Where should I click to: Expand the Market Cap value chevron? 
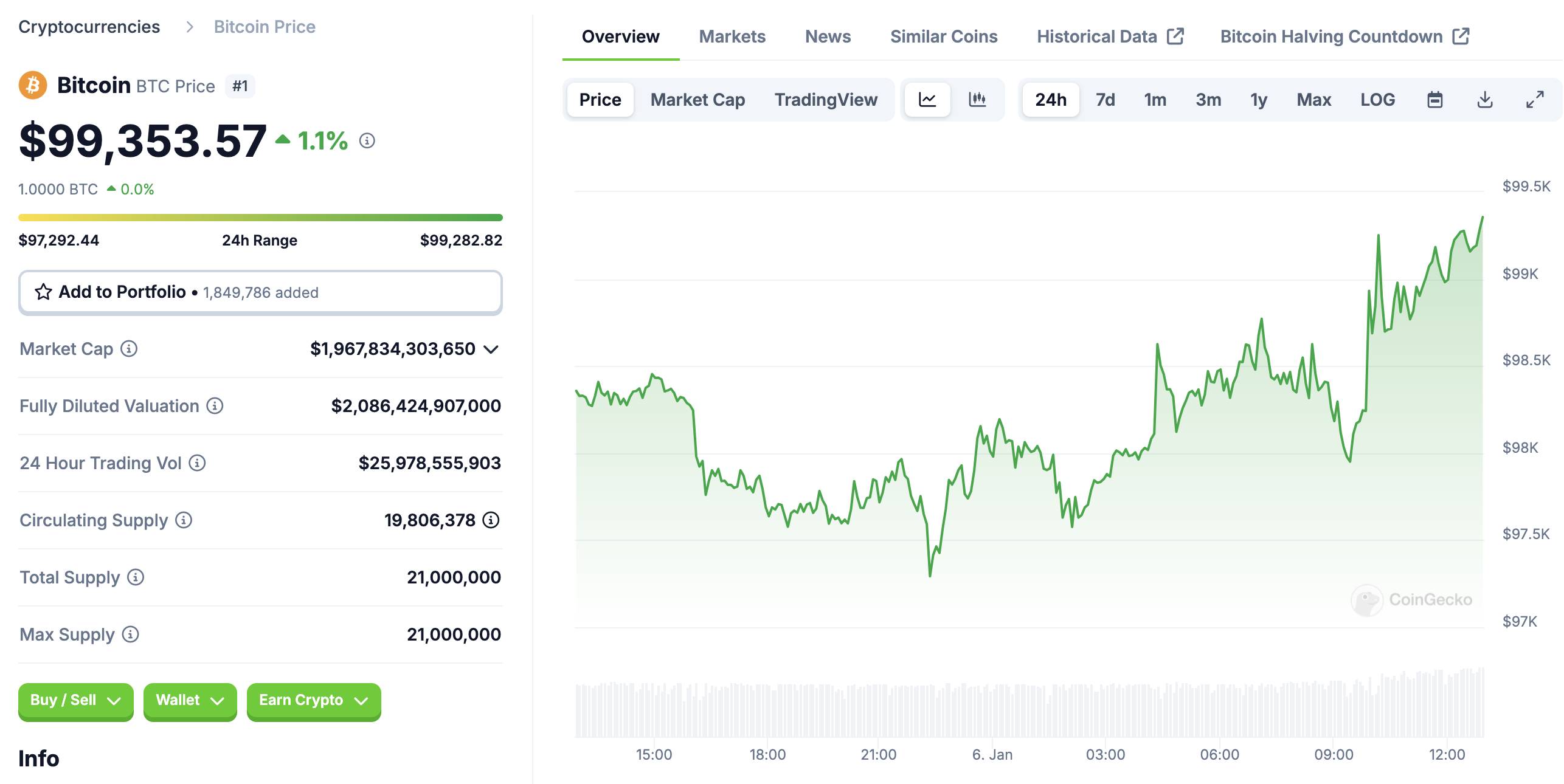(491, 349)
